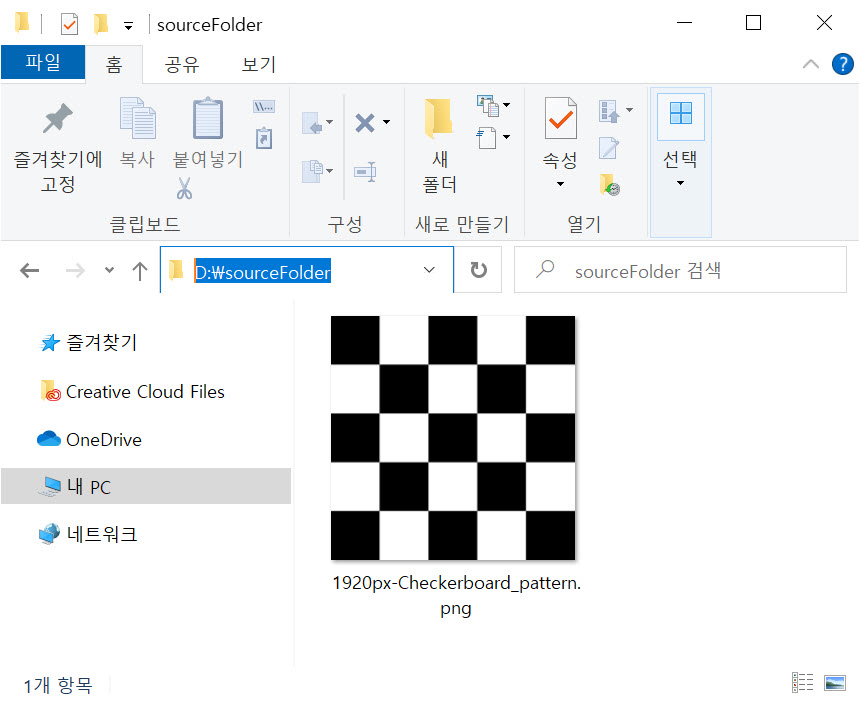Click New folder (새 폴더)
The image size is (860, 703).
(439, 146)
